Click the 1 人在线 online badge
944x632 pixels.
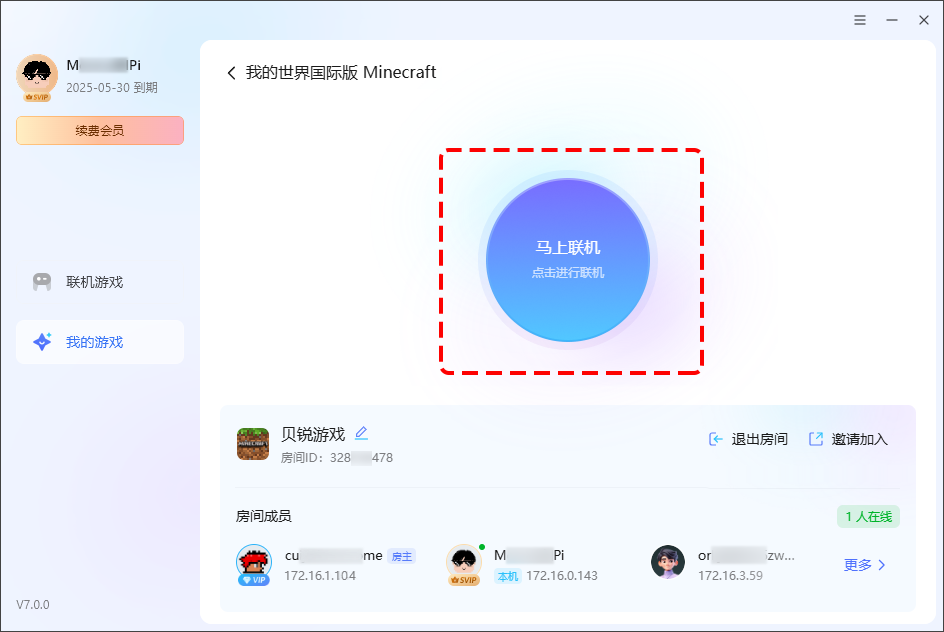[x=868, y=516]
